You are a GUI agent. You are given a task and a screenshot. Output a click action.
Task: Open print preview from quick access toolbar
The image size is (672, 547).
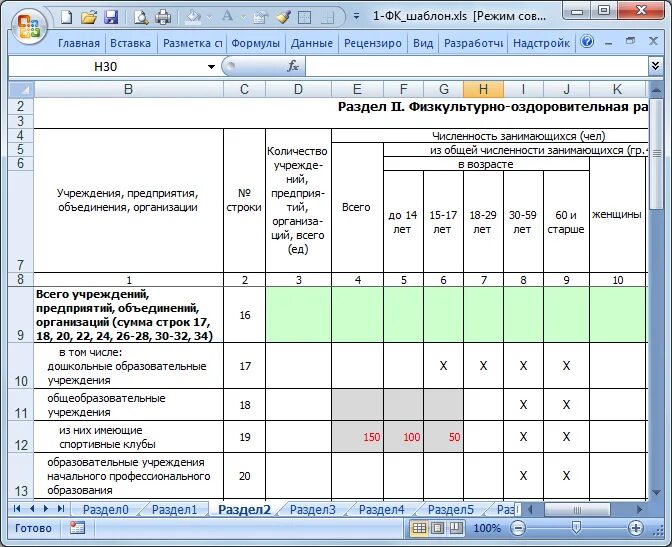coord(141,17)
